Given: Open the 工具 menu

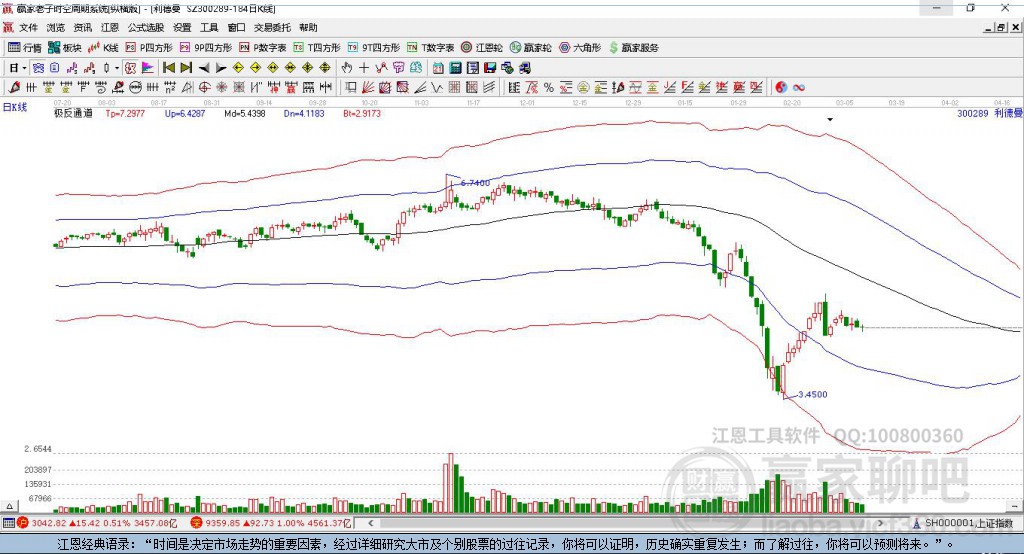Looking at the screenshot, I should pos(209,27).
